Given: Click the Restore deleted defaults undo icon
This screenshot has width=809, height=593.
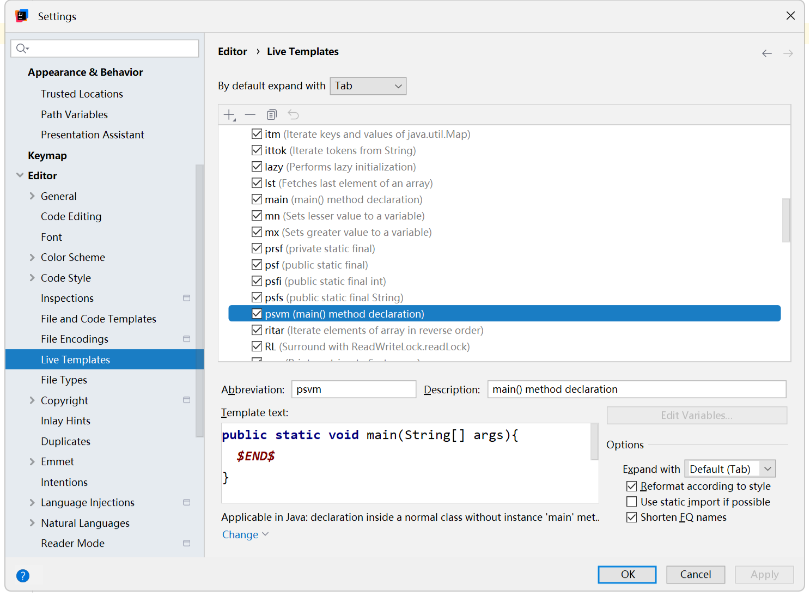Looking at the screenshot, I should tap(294, 115).
